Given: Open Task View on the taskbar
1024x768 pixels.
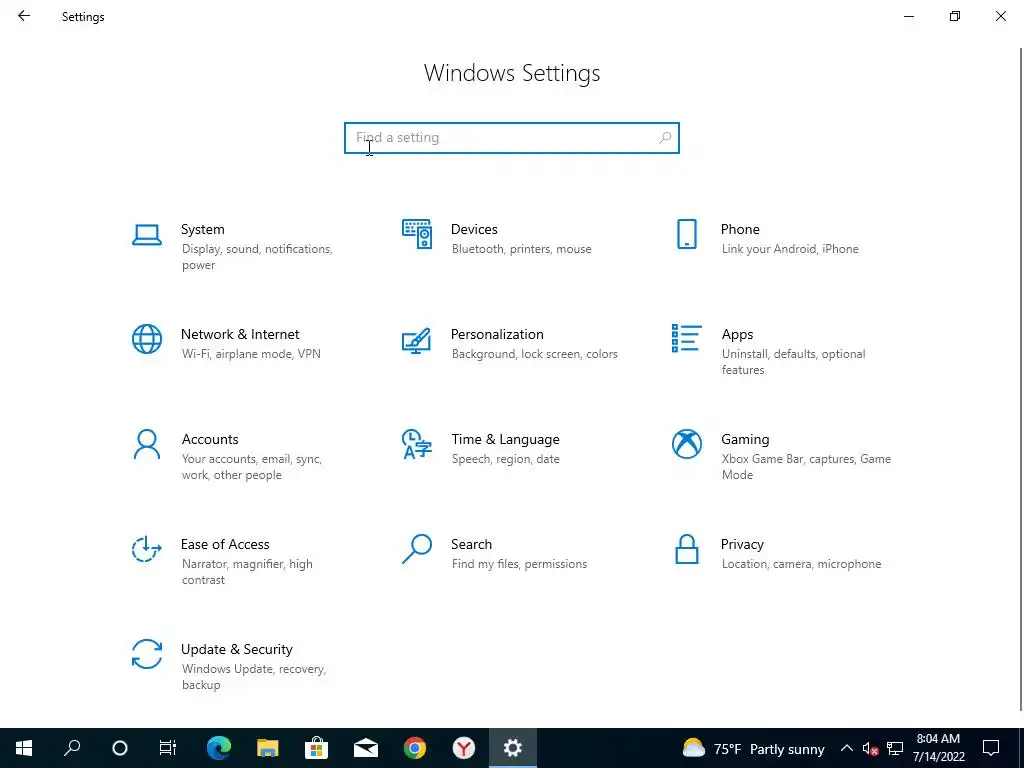Looking at the screenshot, I should click(x=168, y=748).
